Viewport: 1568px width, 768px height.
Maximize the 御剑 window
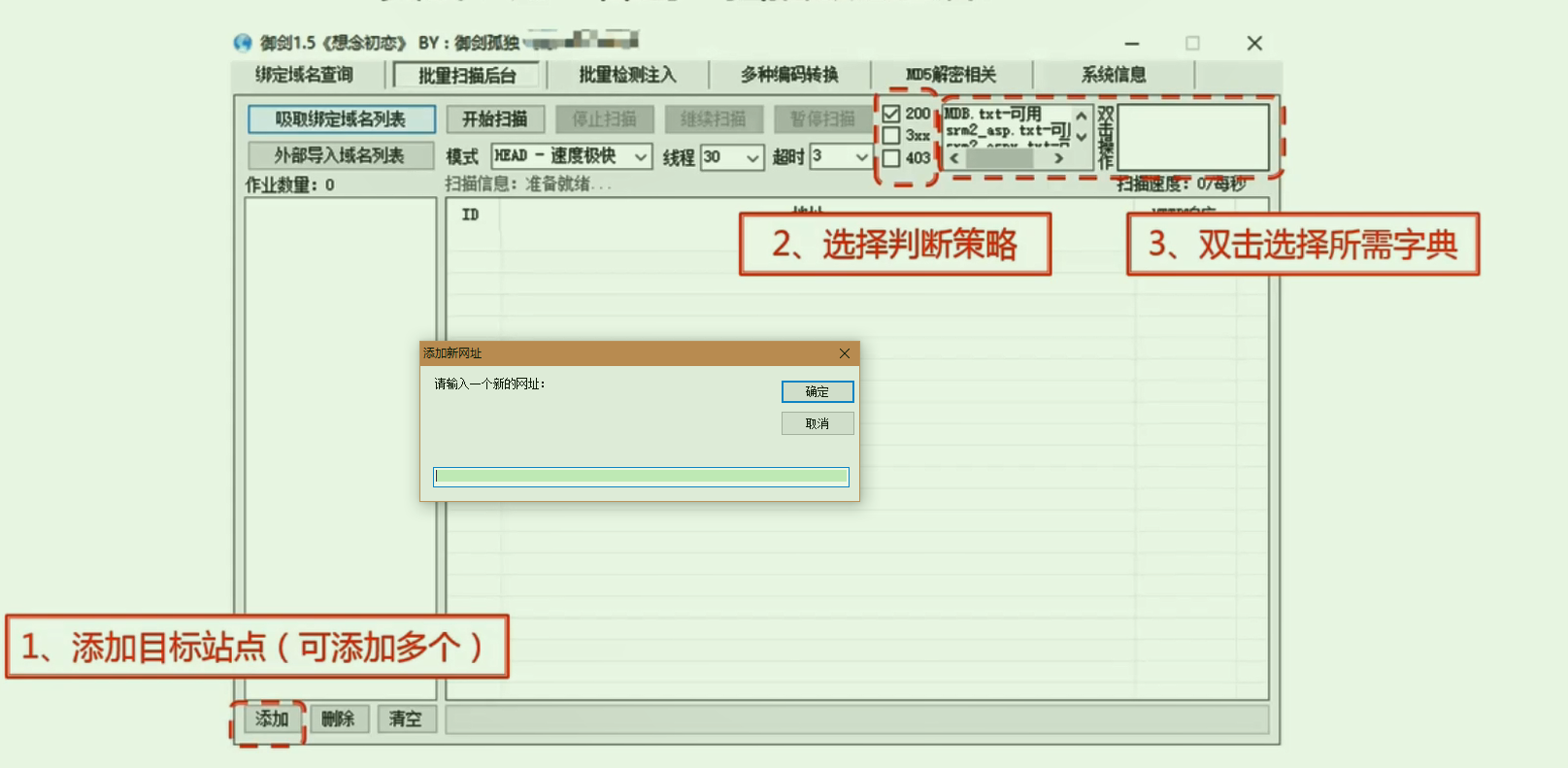point(1193,44)
